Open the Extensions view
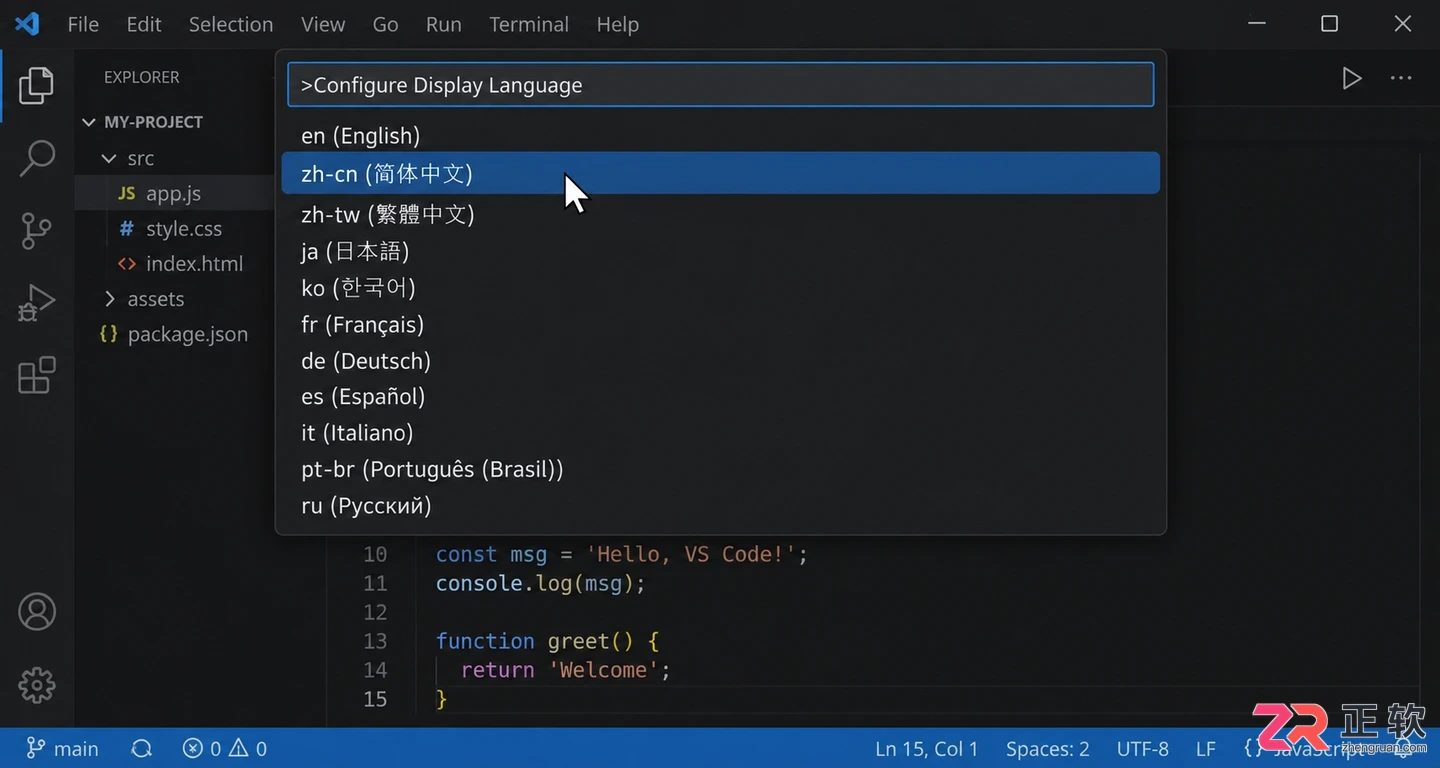The image size is (1440, 768). [x=36, y=376]
